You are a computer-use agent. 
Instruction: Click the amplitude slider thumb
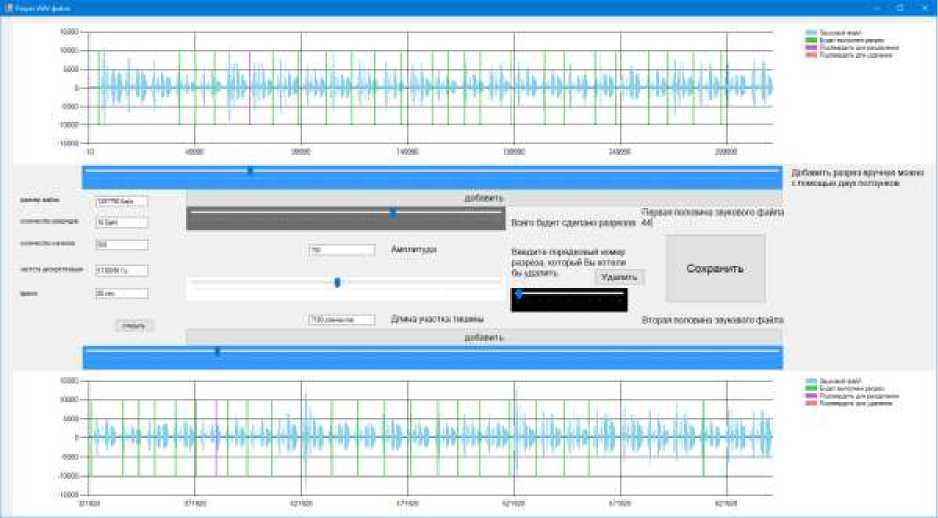click(x=338, y=283)
